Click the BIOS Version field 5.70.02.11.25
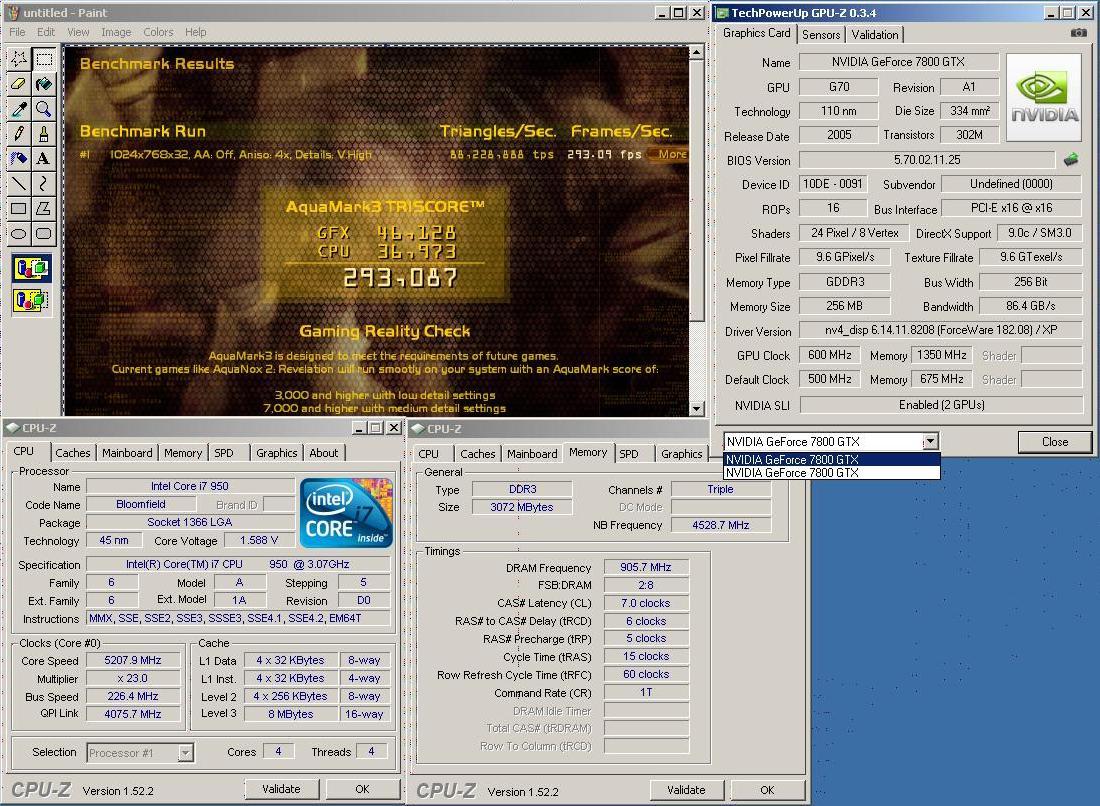This screenshot has width=1100, height=806. (x=927, y=160)
